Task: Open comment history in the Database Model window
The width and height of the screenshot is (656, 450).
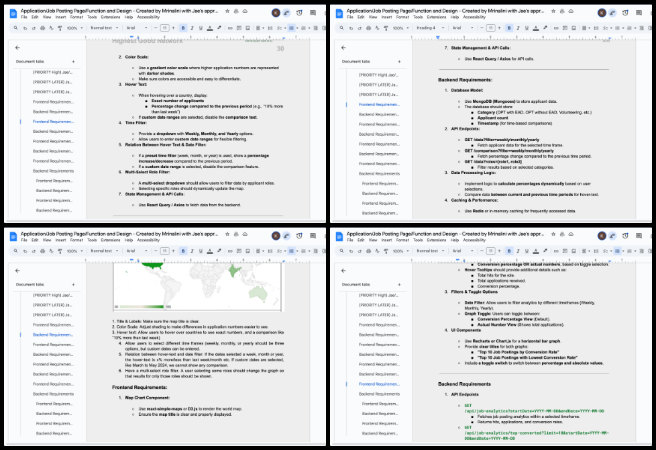Action: pyautogui.click(x=638, y=13)
